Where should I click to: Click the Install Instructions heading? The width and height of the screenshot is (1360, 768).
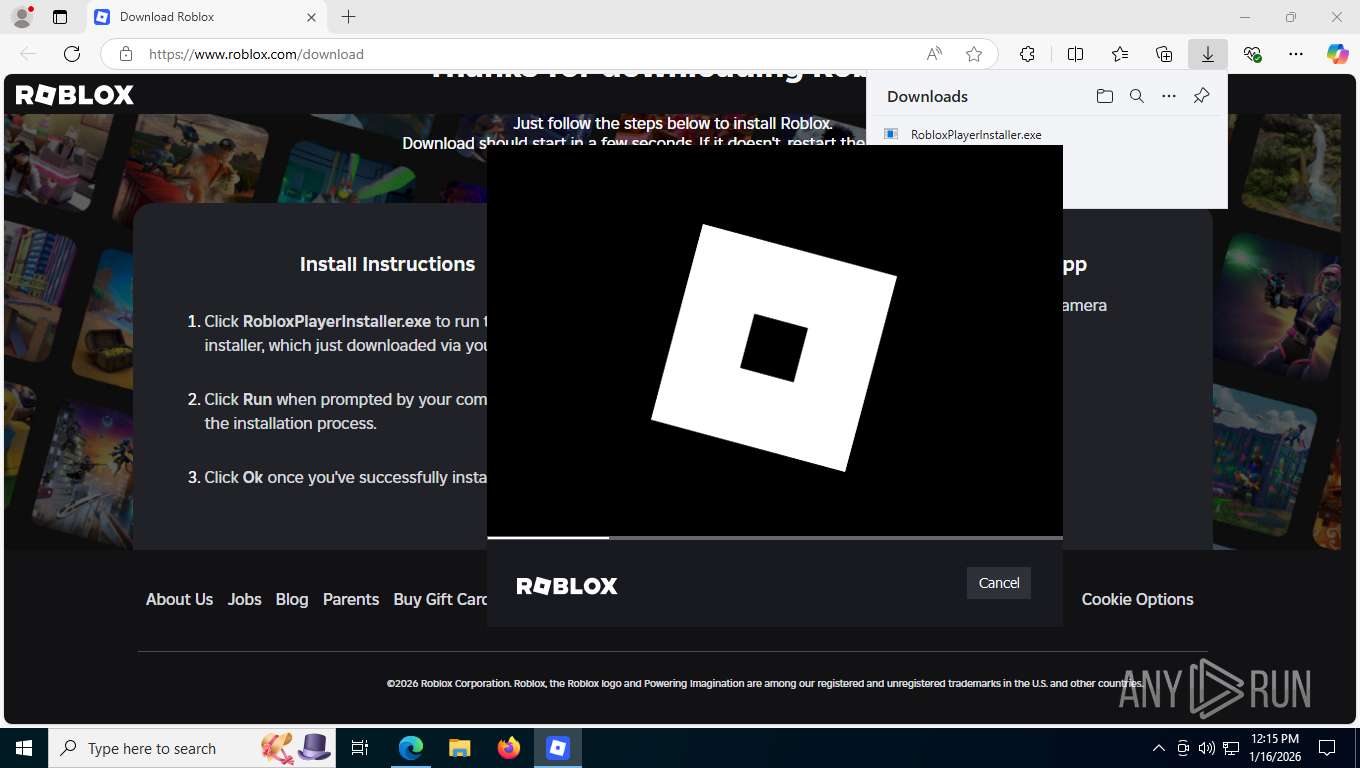pos(387,264)
